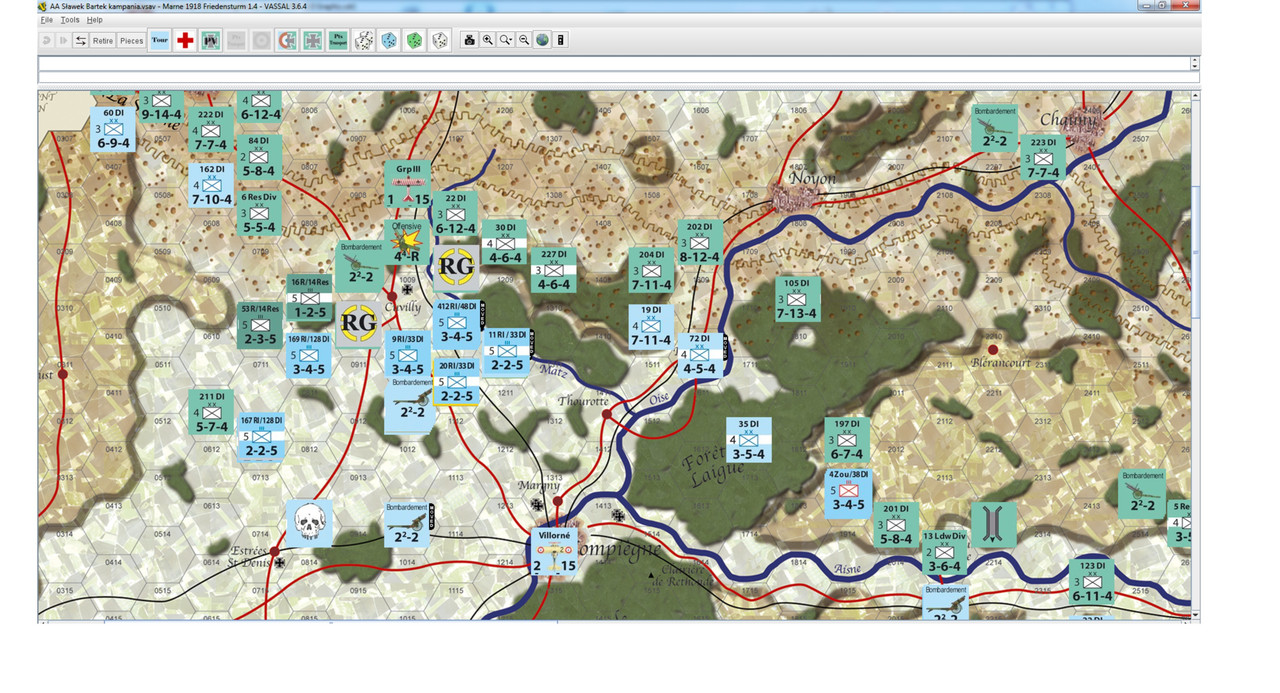Select the 211 DI counter
This screenshot has height=693, width=1280.
tap(211, 413)
